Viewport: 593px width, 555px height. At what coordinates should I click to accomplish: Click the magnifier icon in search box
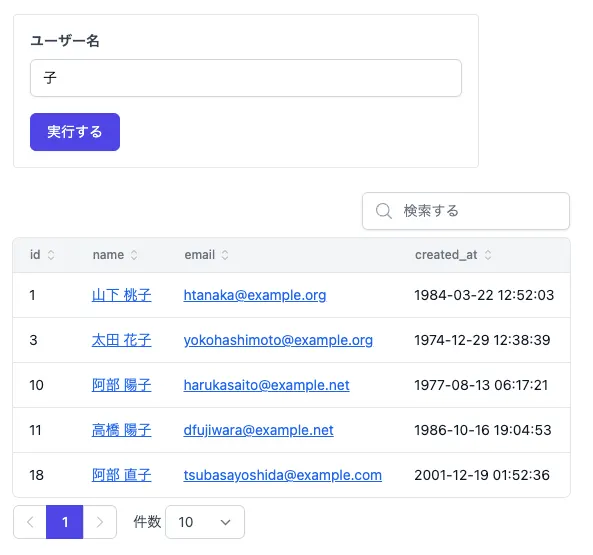[383, 211]
